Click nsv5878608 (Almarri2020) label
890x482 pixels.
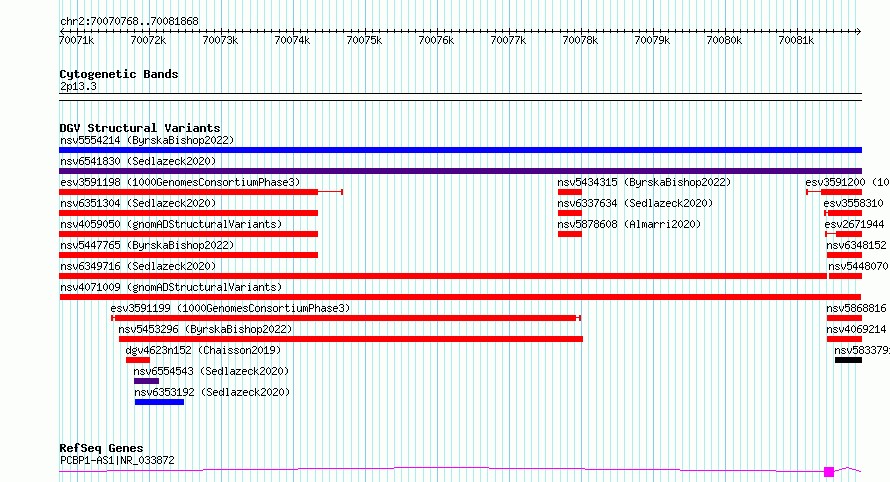629,224
